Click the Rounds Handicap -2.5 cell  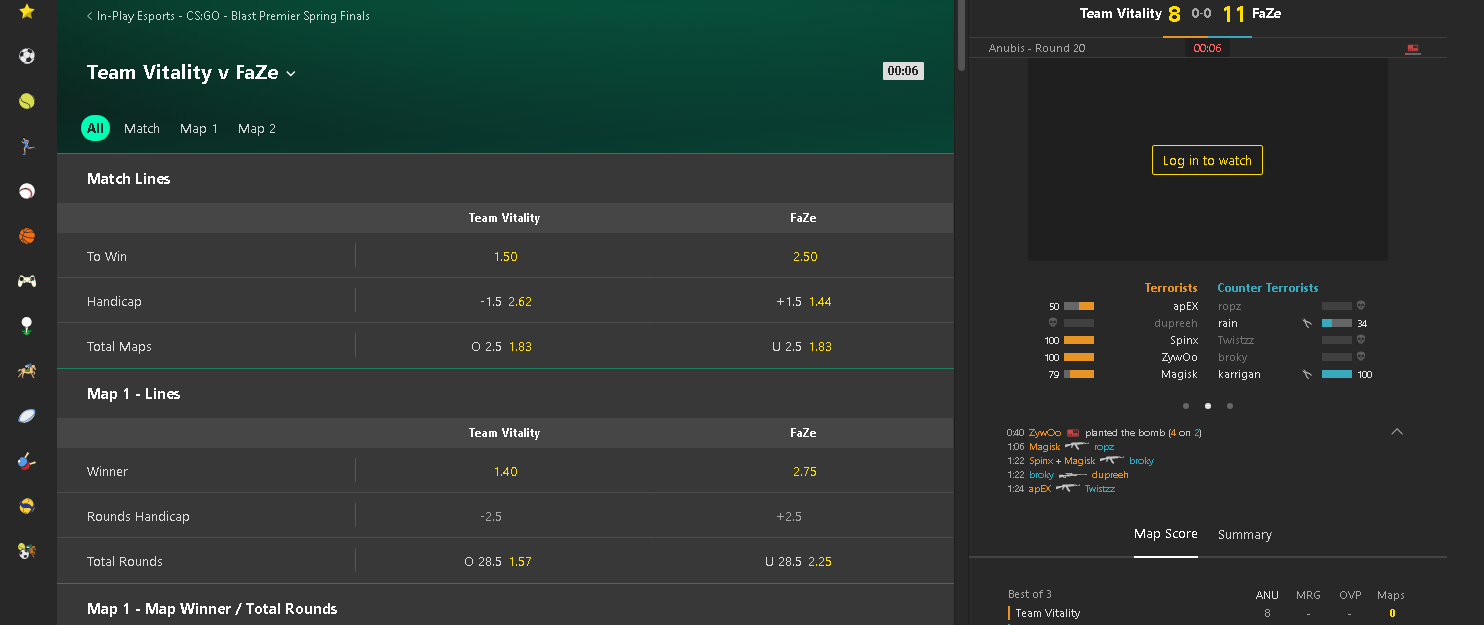coord(505,517)
